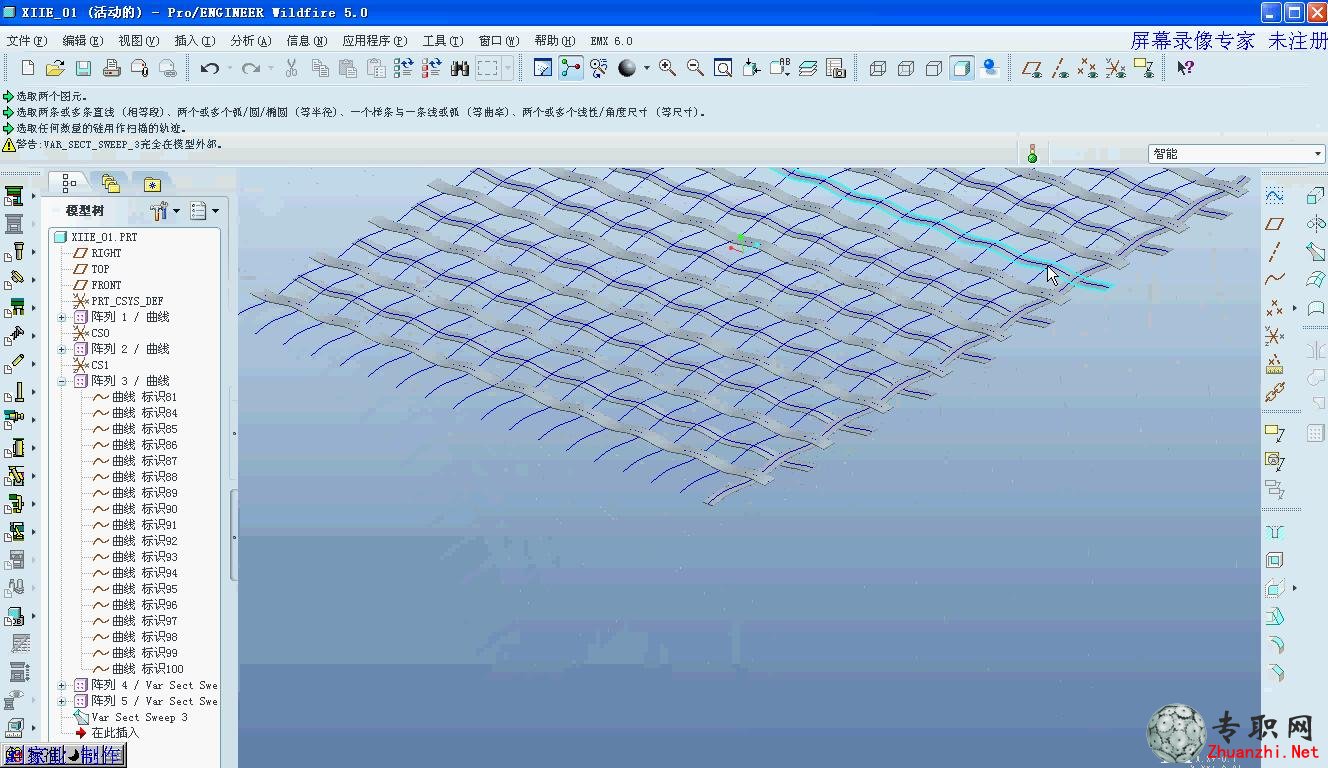Viewport: 1328px width, 768px height.
Task: Click the Datum point tool on right
Action: point(1274,307)
